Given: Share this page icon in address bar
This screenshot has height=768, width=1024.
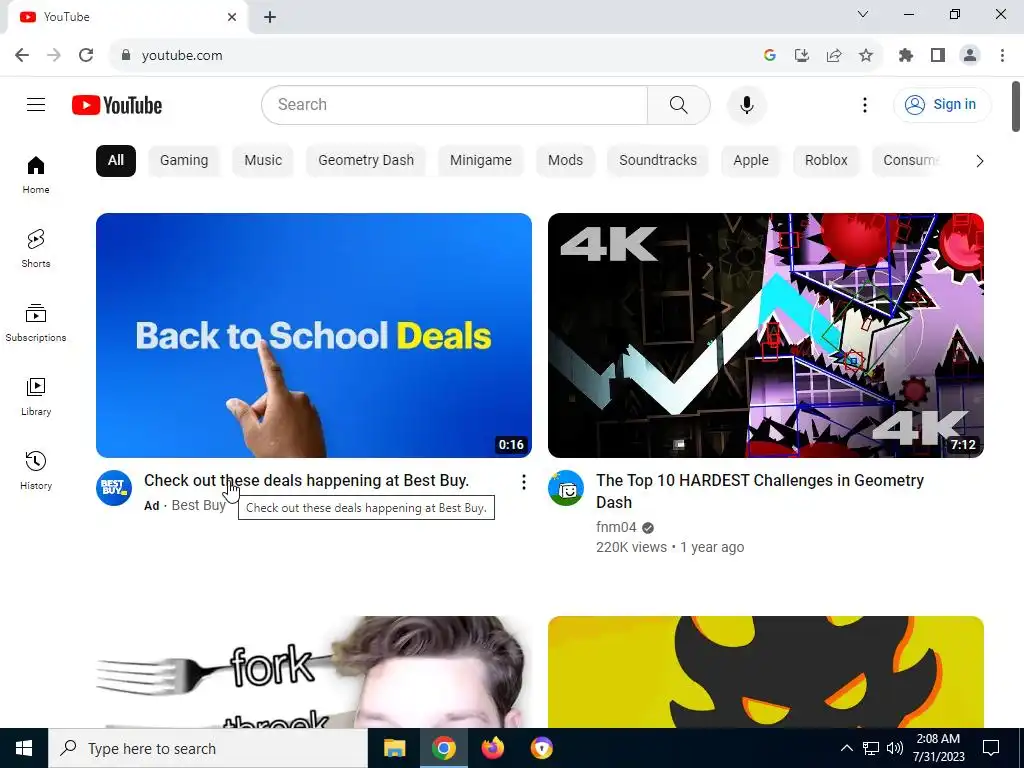Looking at the screenshot, I should tap(834, 56).
